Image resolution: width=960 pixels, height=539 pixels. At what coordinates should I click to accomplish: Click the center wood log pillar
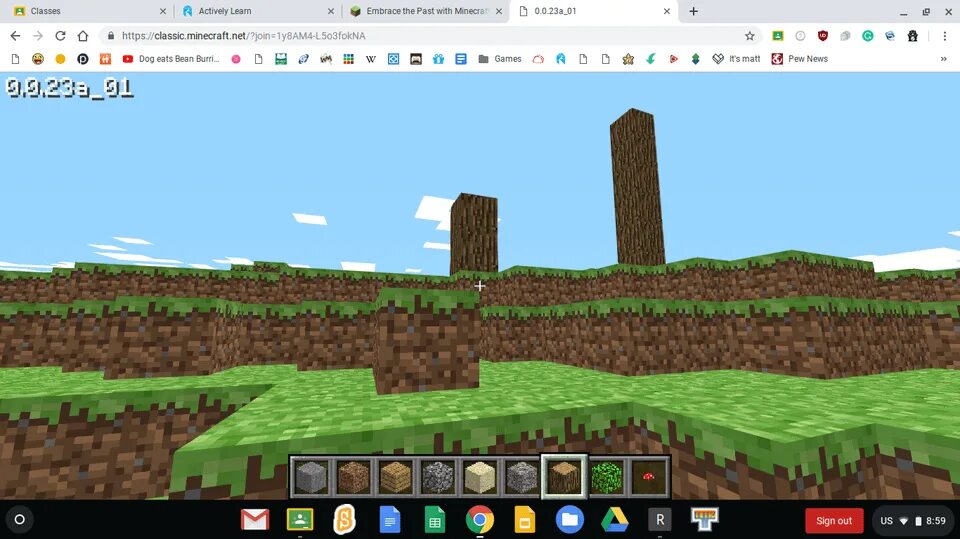[474, 233]
